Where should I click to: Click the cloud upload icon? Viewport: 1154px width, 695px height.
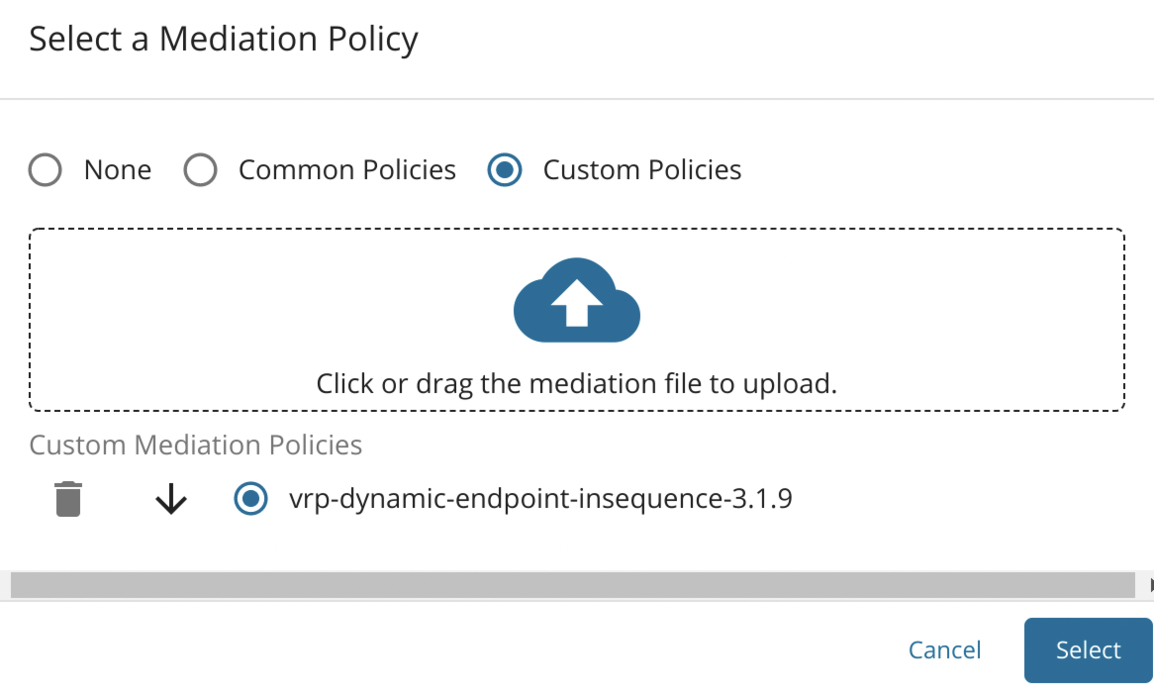576,300
